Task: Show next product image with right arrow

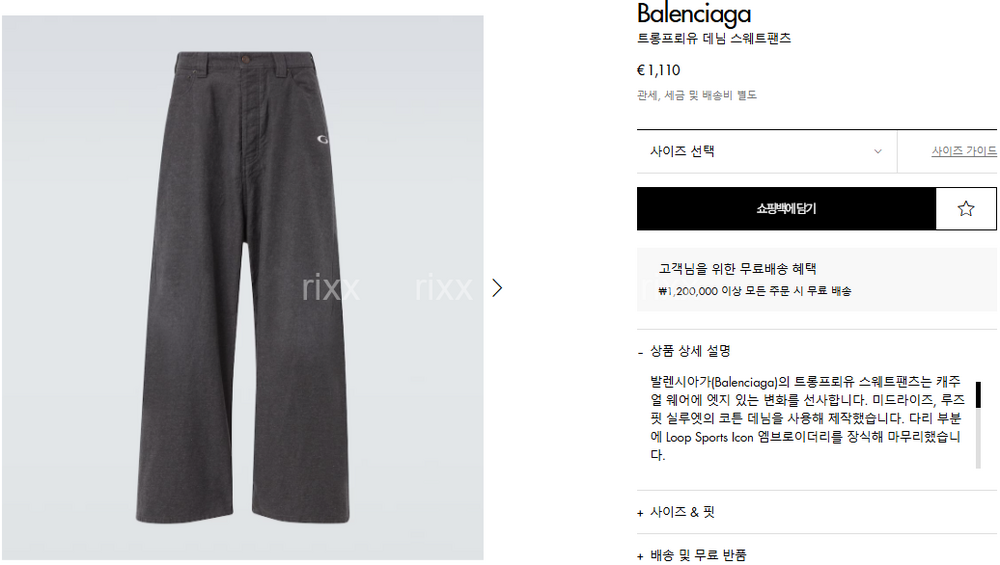Action: click(x=497, y=288)
